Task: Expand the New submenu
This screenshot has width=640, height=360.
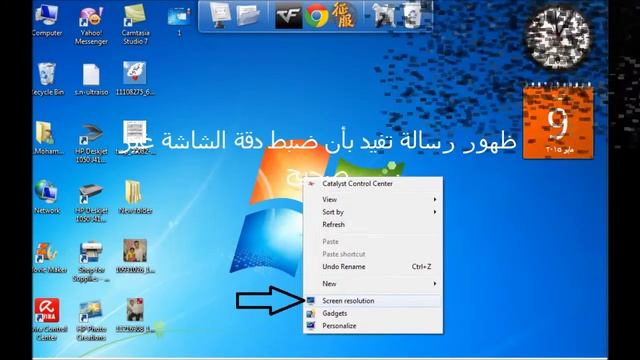Action: point(373,283)
